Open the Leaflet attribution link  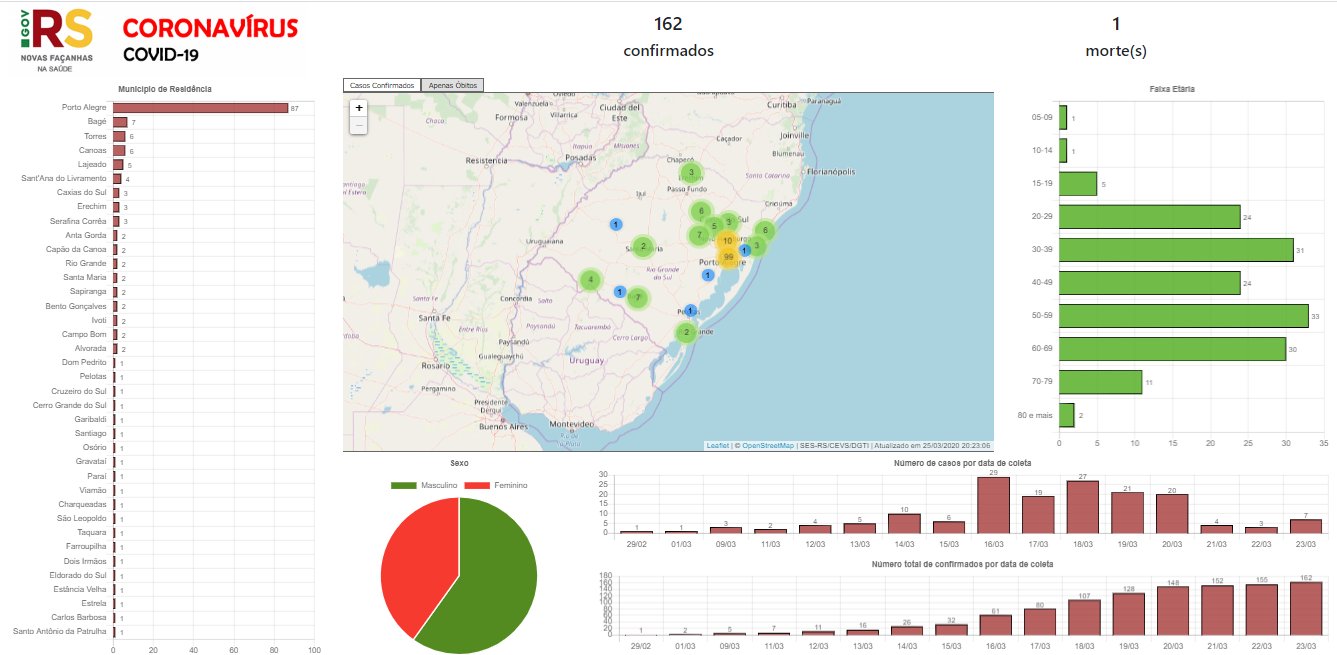point(717,446)
